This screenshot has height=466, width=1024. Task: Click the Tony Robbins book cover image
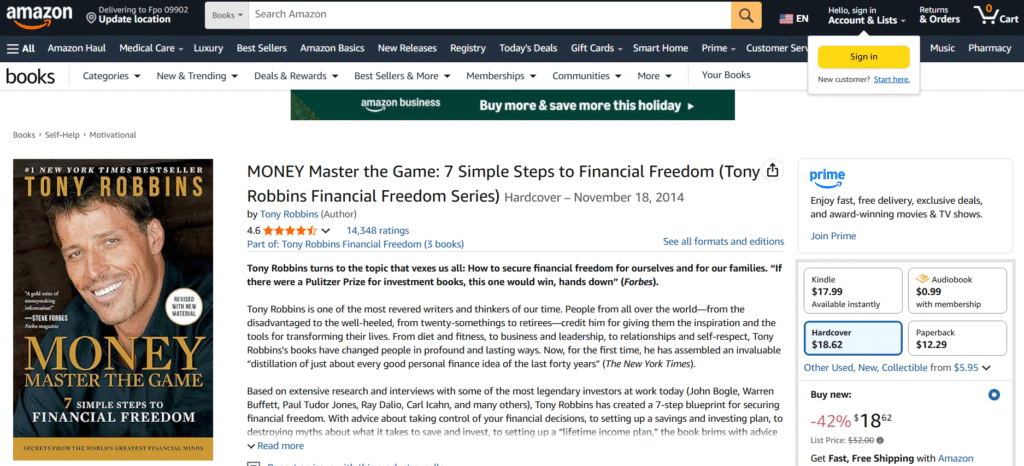[113, 310]
